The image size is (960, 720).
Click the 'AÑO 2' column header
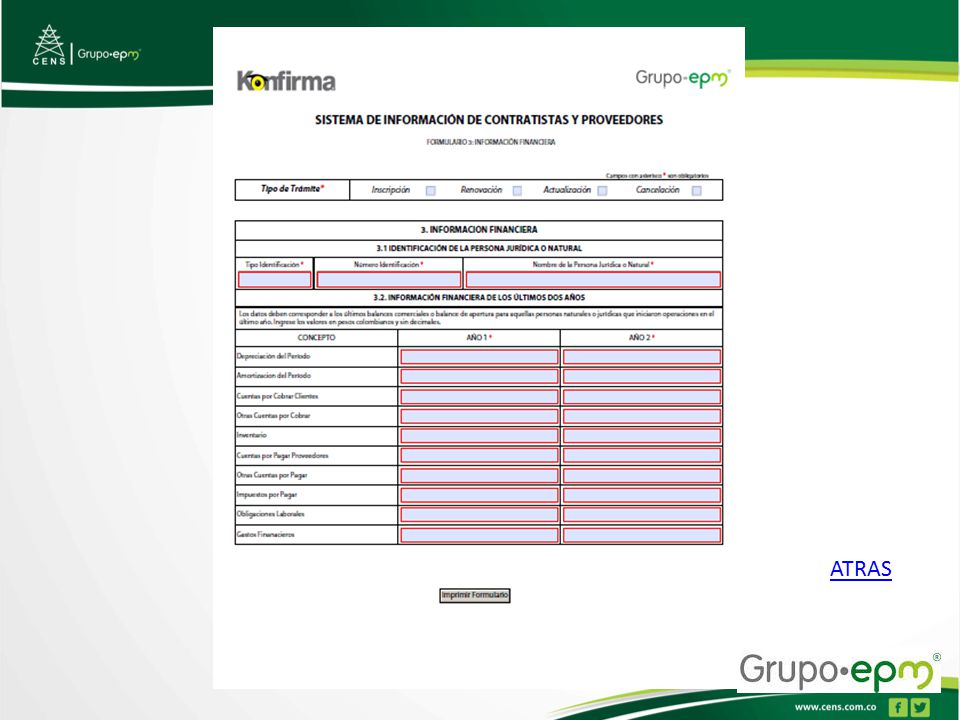[642, 337]
